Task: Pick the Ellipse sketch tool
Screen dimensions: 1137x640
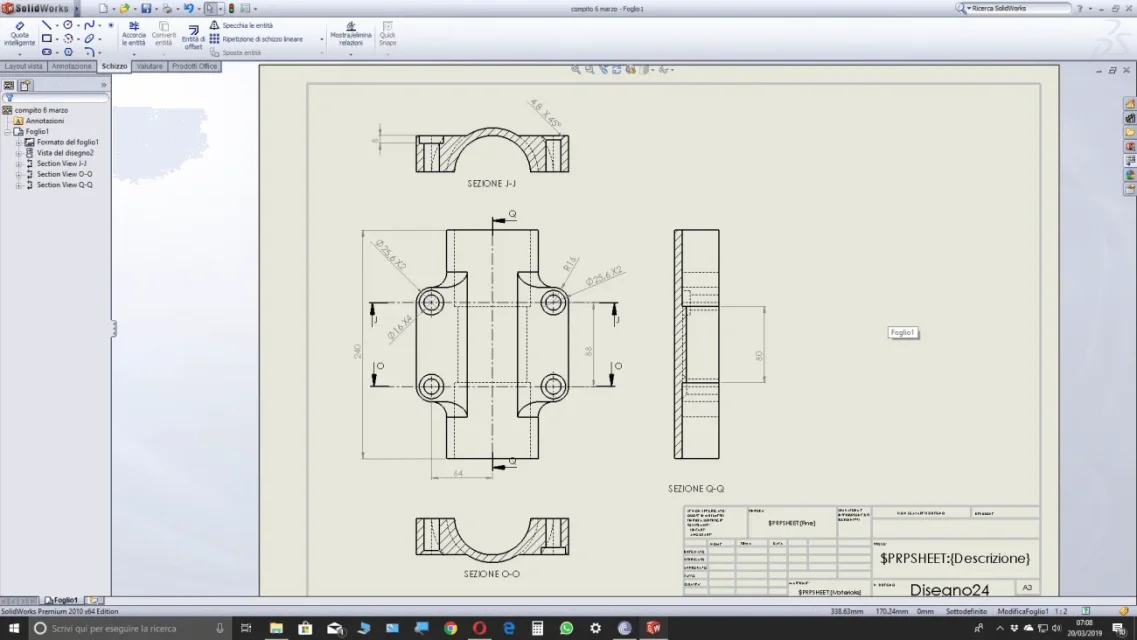Action: click(89, 38)
